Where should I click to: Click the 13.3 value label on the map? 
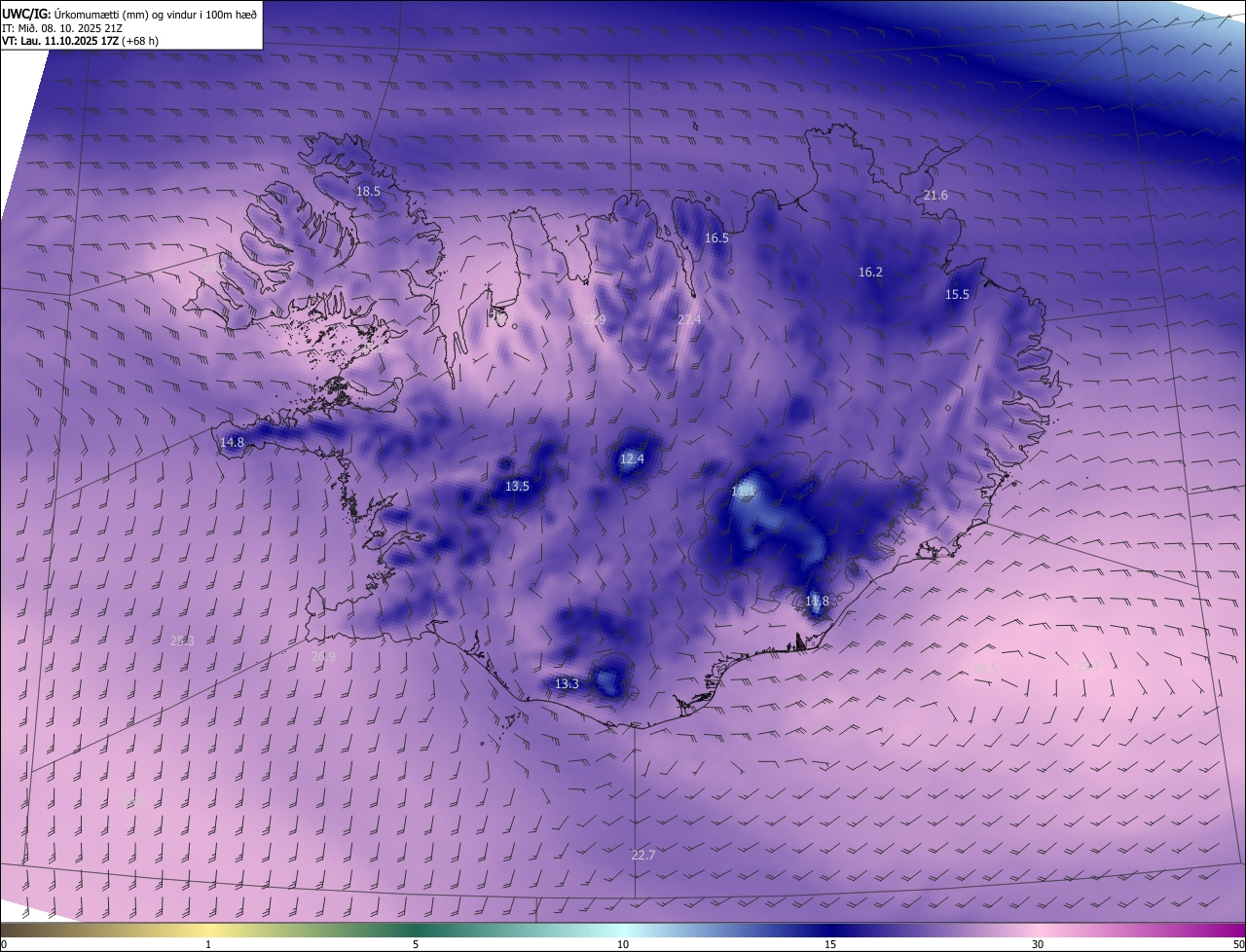click(567, 683)
